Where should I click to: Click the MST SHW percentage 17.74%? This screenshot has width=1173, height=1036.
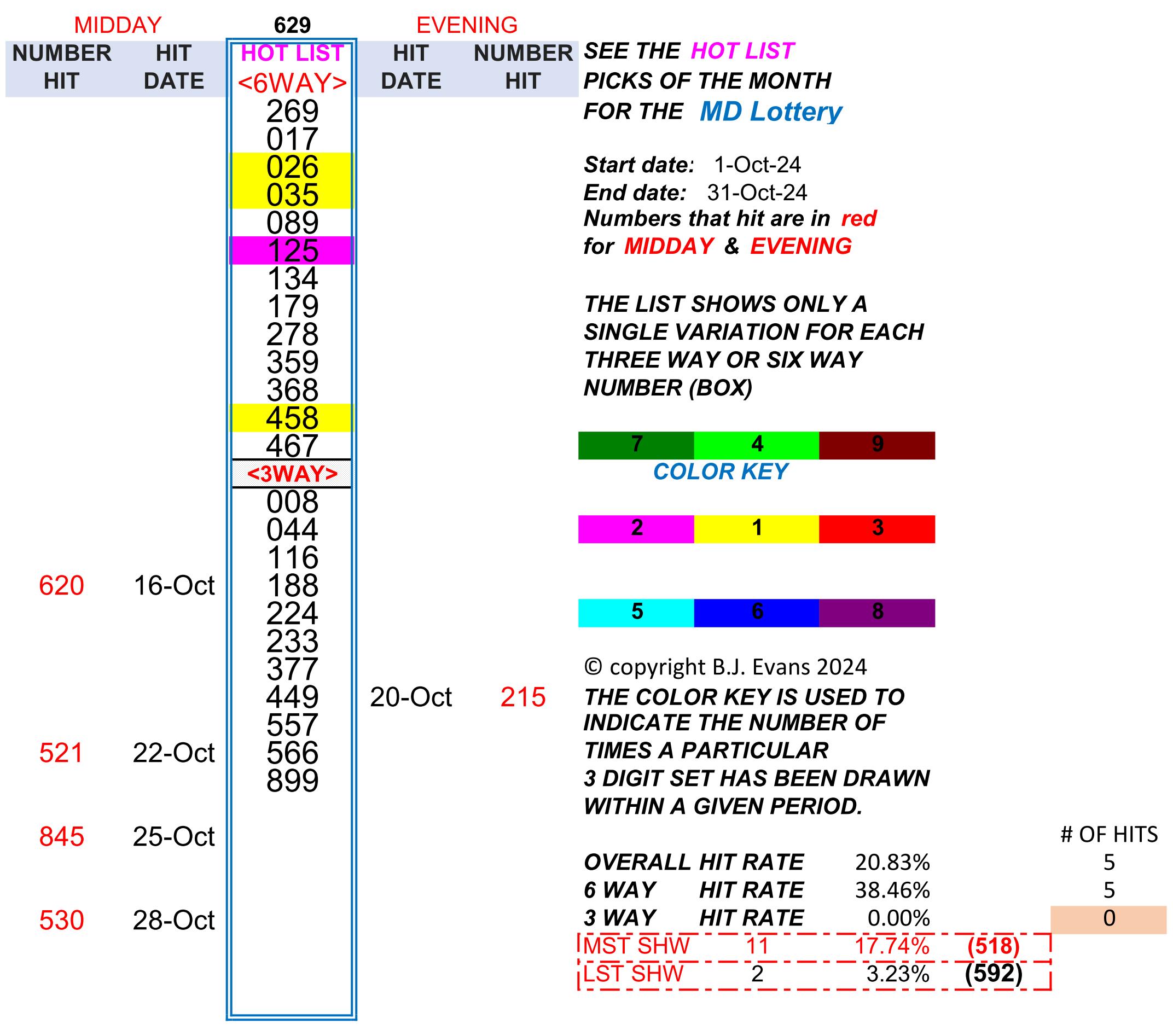(892, 946)
